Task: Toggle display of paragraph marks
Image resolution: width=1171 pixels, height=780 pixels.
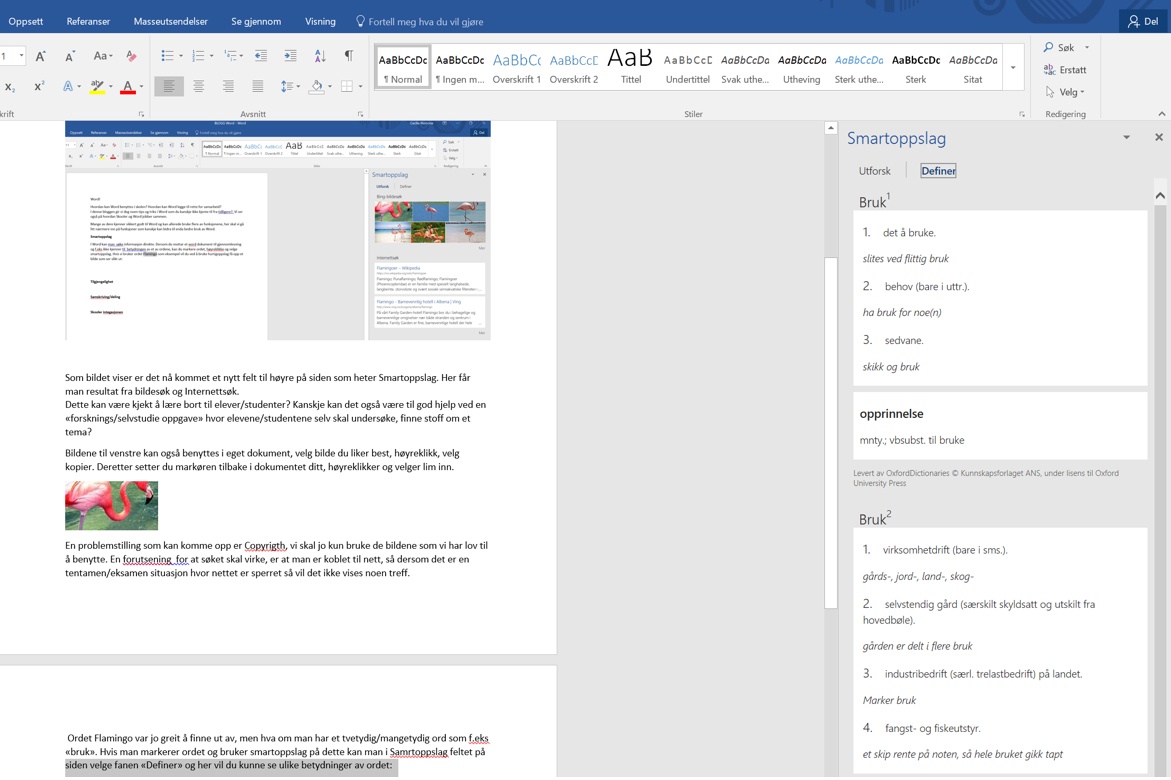Action: (347, 55)
